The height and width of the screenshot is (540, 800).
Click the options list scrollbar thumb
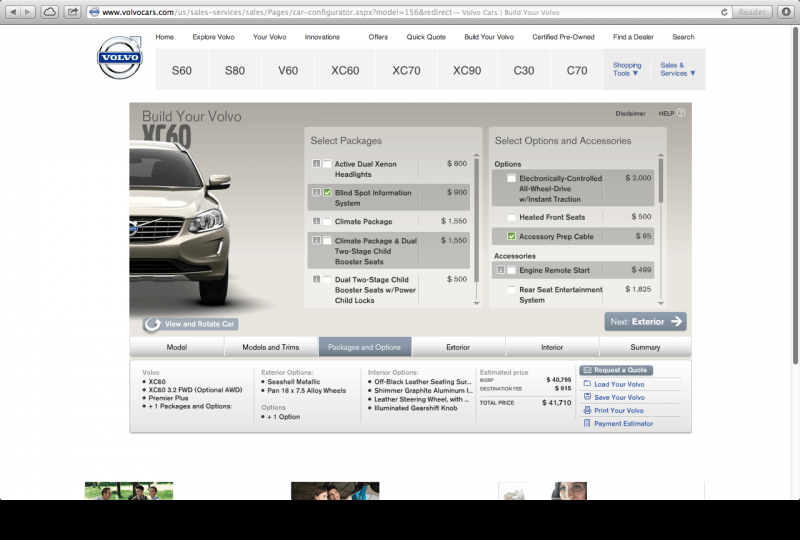coord(661,180)
